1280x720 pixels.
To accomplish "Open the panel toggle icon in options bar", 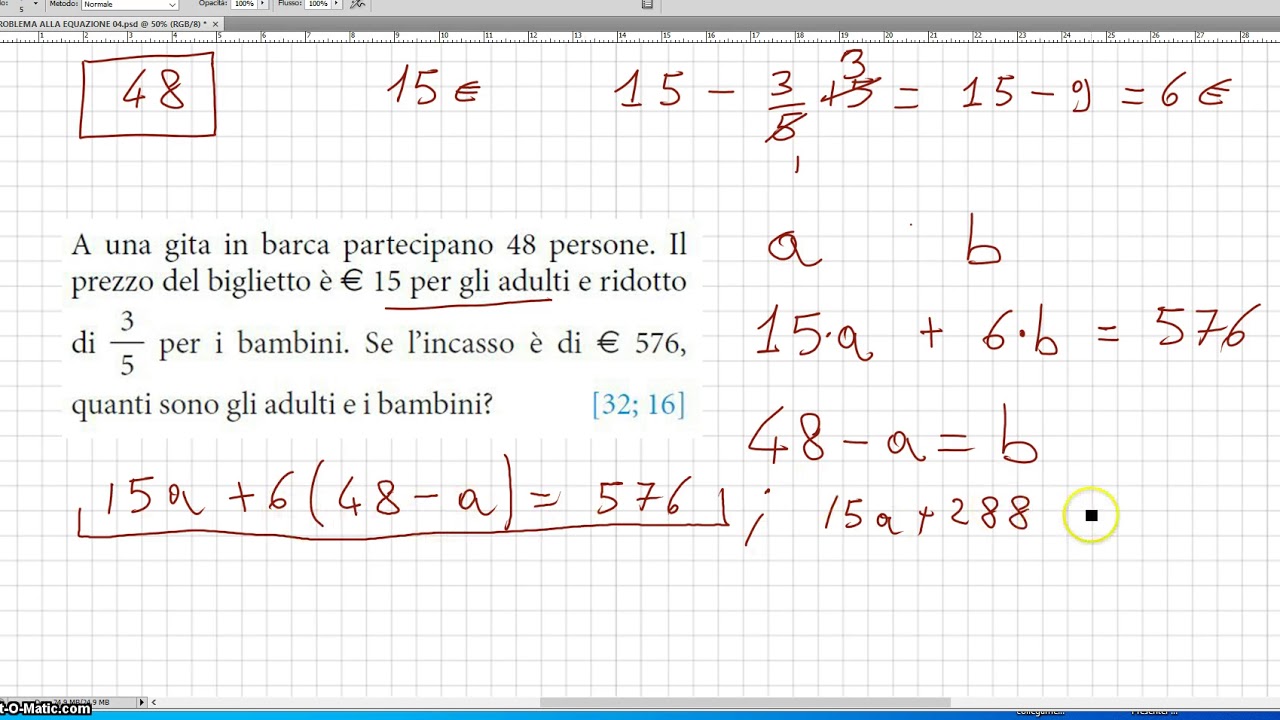I will pos(647,4).
